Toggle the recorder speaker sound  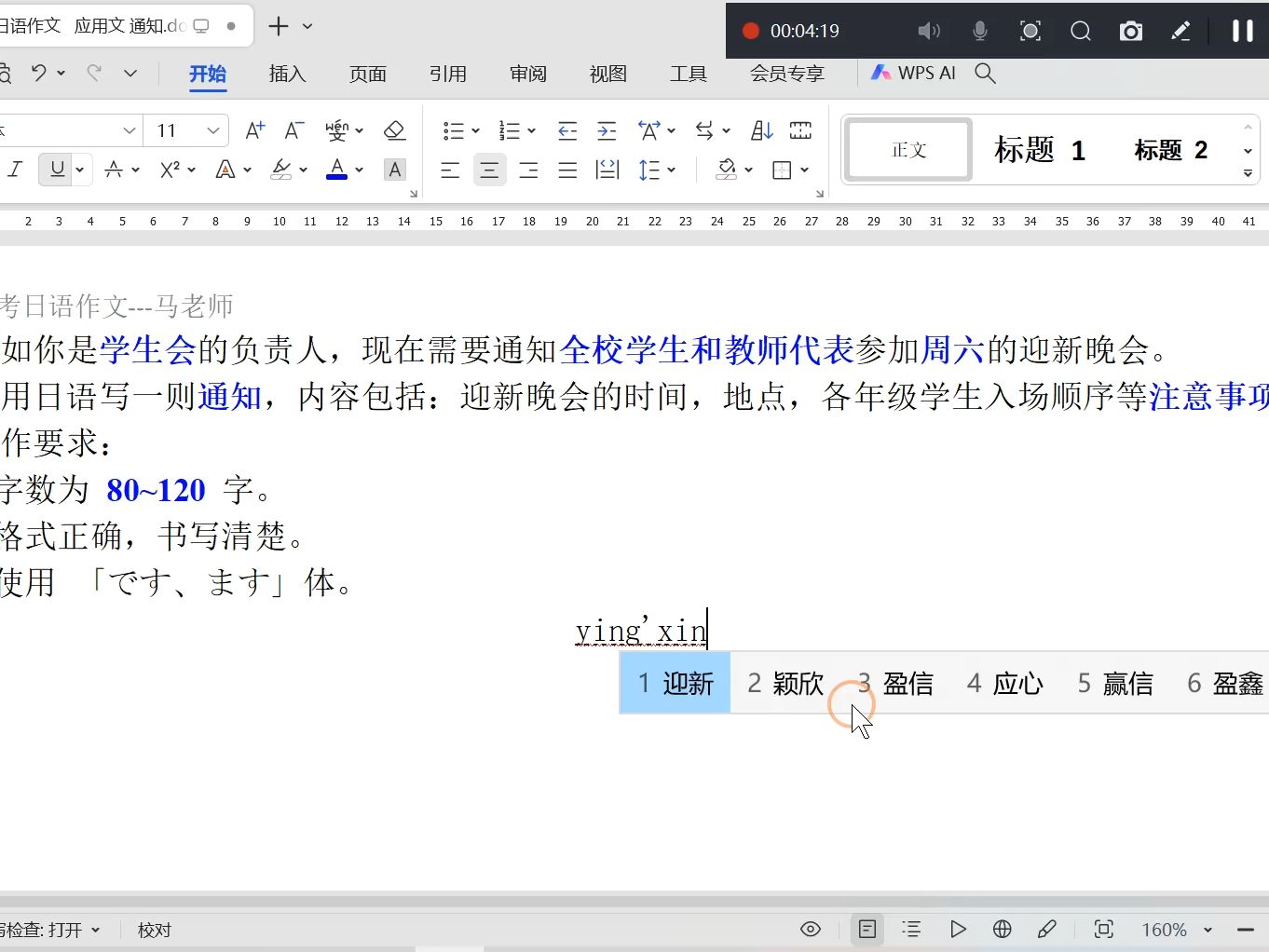(928, 31)
